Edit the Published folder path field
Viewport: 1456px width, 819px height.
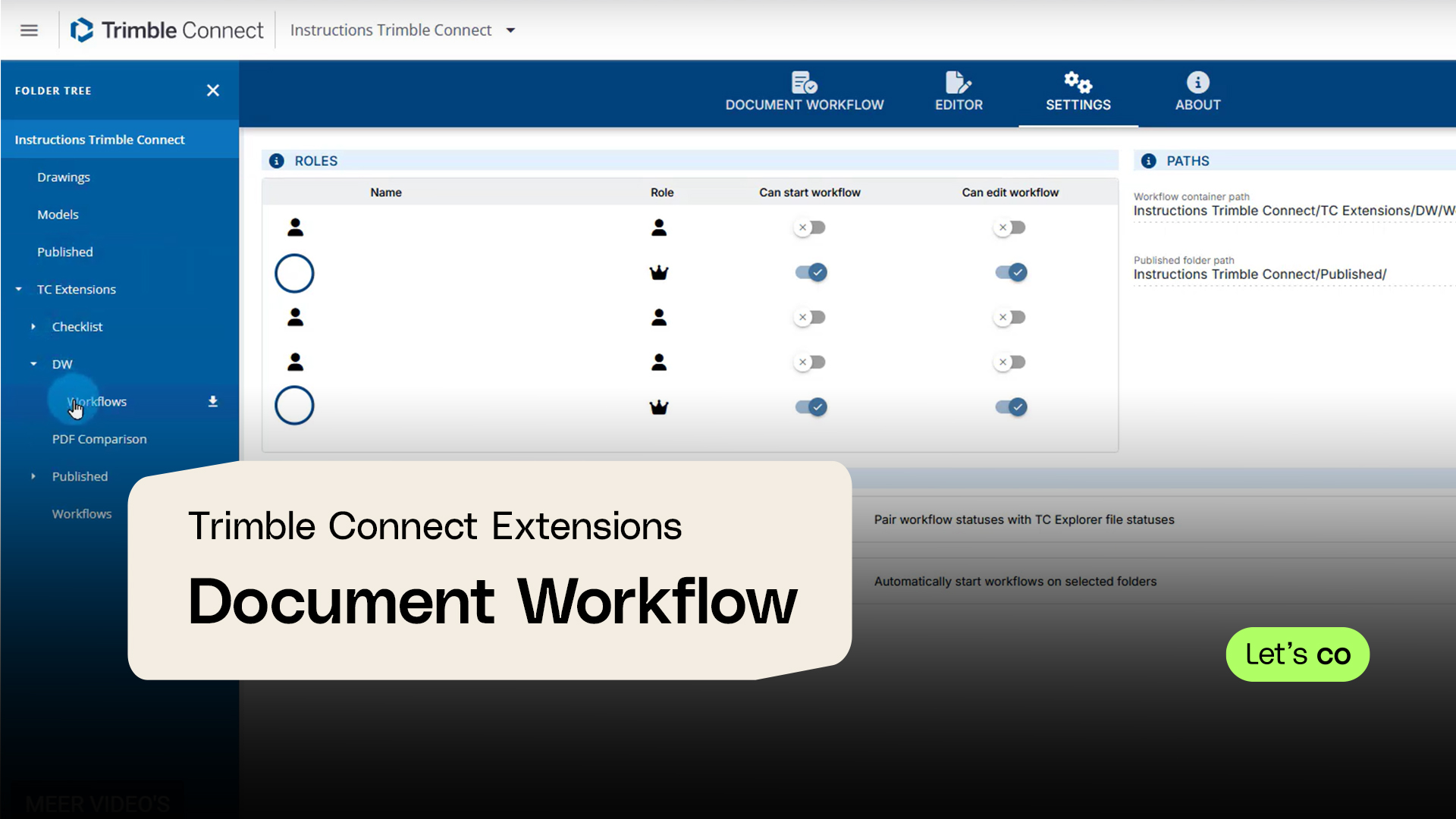click(1294, 275)
